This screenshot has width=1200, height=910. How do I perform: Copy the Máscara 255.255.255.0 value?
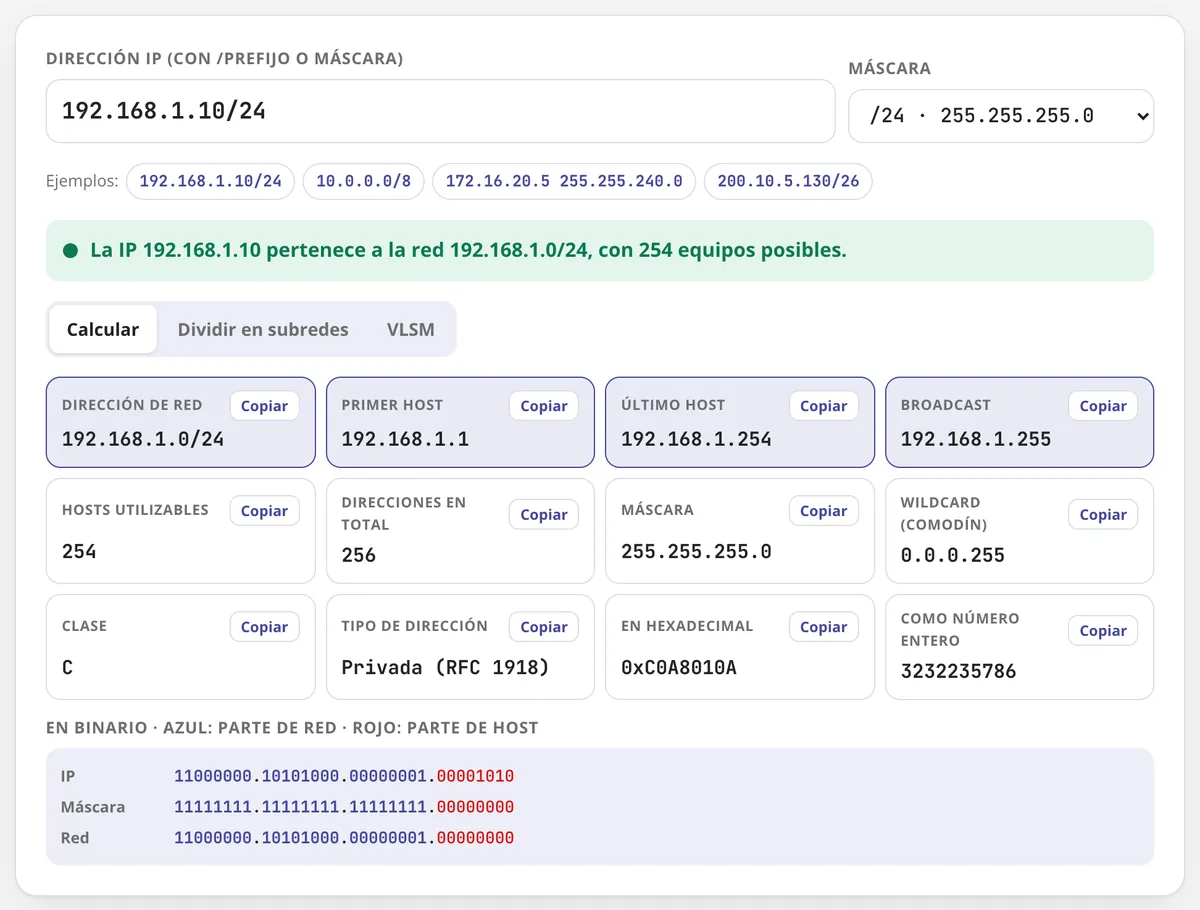pyautogui.click(x=824, y=511)
